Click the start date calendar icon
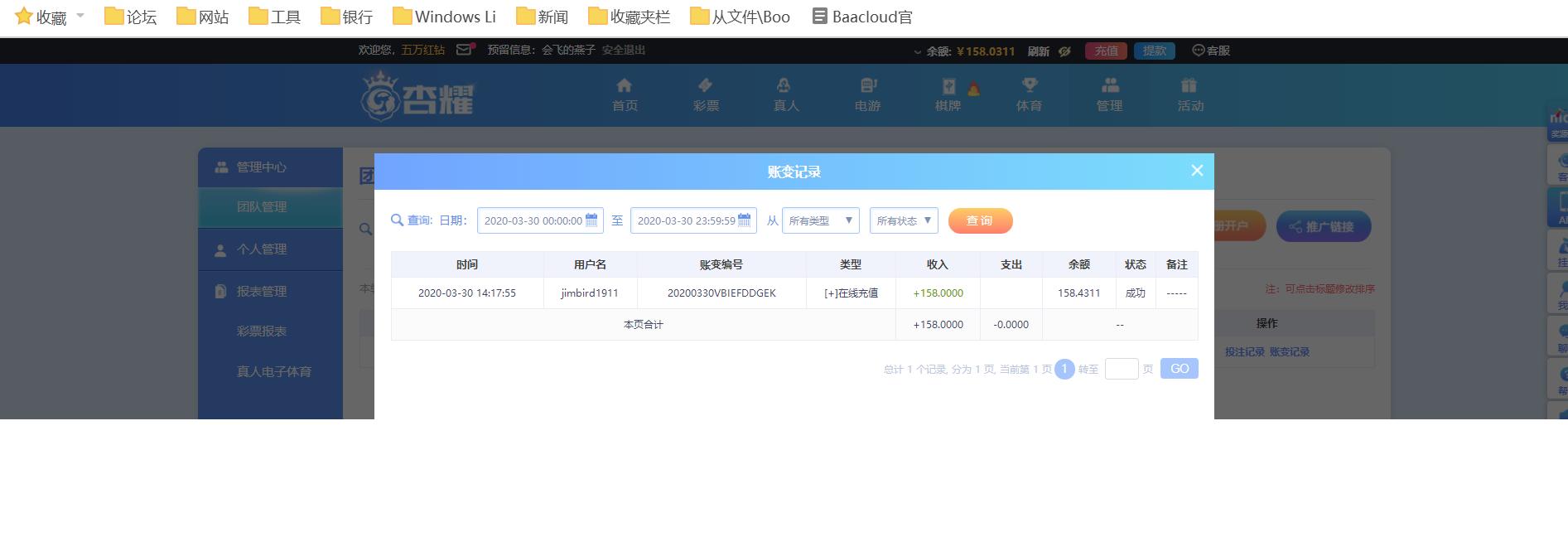 591,220
